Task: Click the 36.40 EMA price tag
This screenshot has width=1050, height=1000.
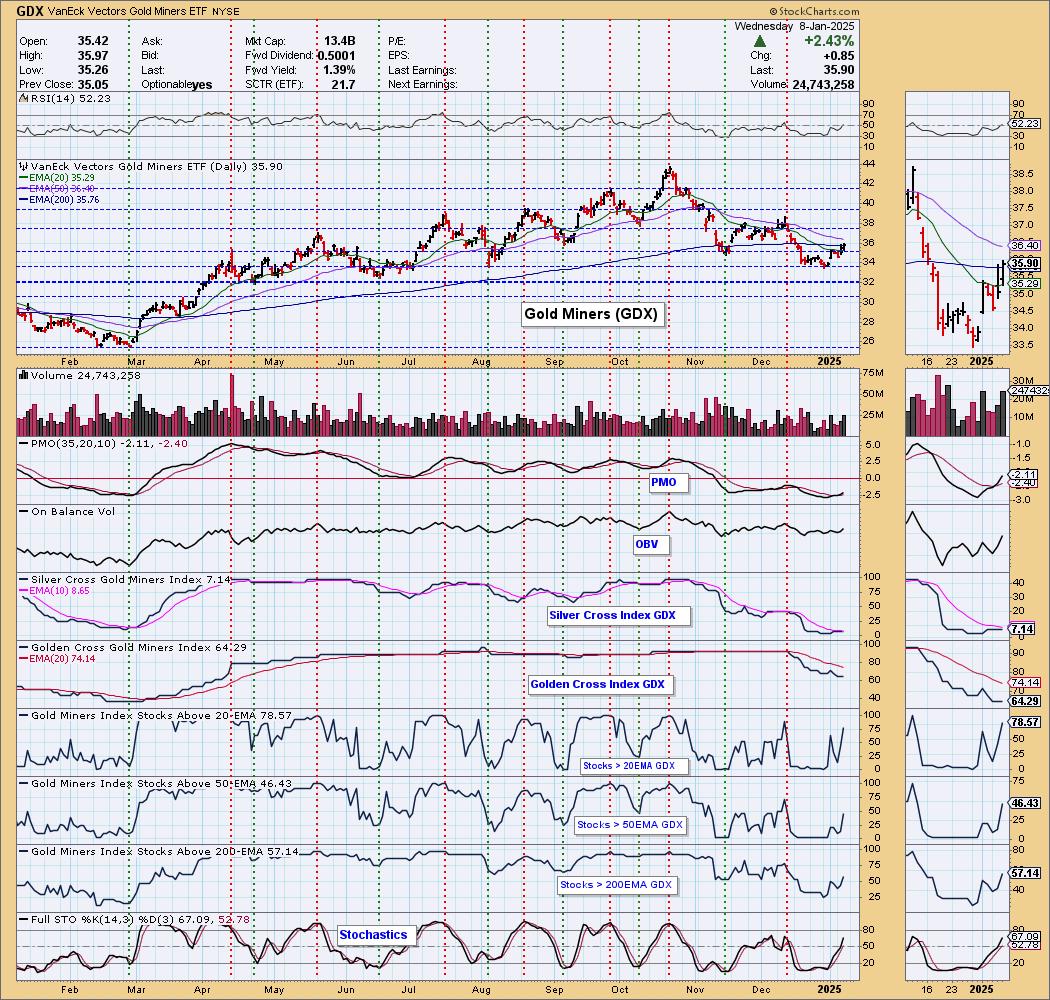Action: (1026, 246)
